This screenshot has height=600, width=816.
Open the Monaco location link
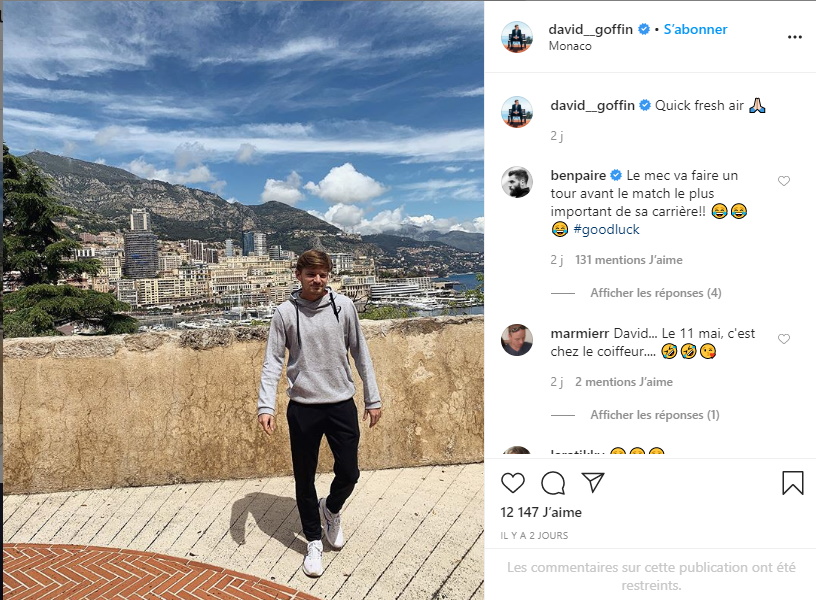(570, 46)
